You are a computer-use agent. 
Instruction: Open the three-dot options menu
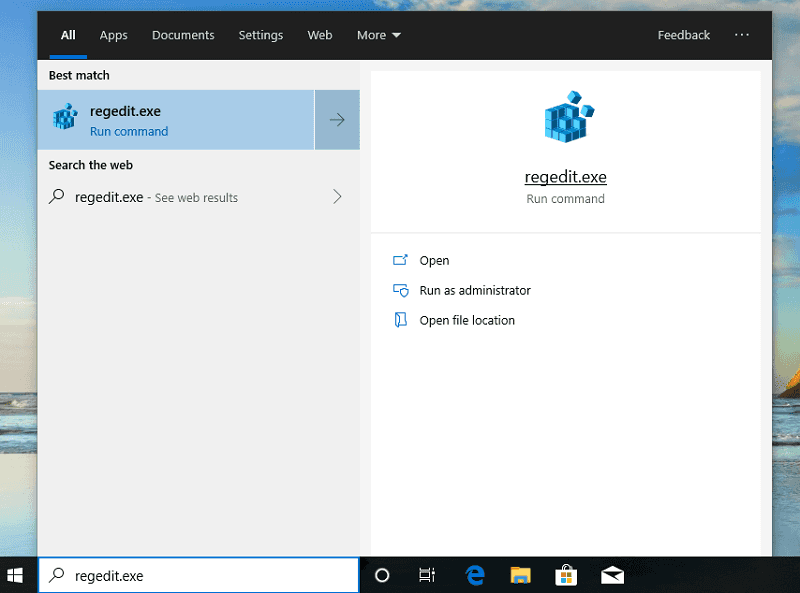point(741,35)
